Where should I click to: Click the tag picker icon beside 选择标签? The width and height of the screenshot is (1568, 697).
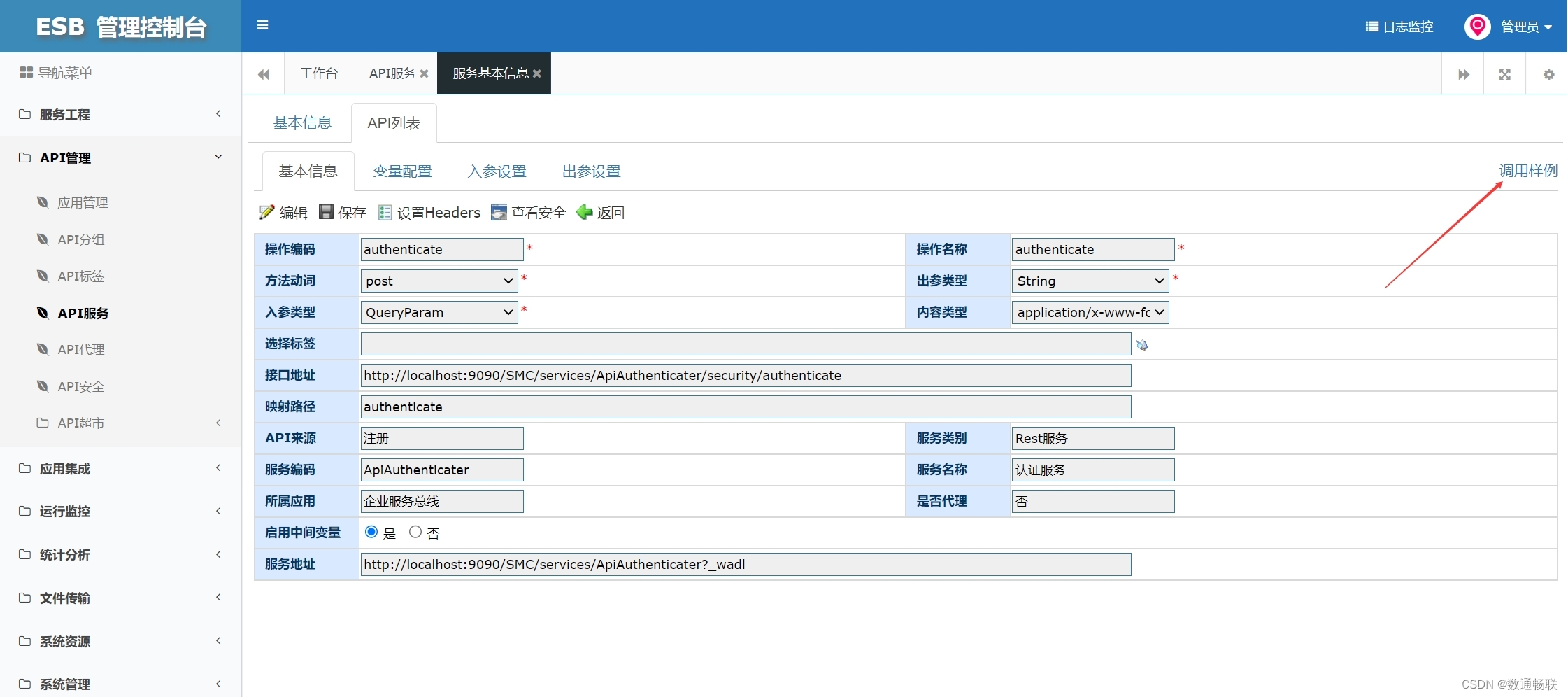tap(1142, 345)
